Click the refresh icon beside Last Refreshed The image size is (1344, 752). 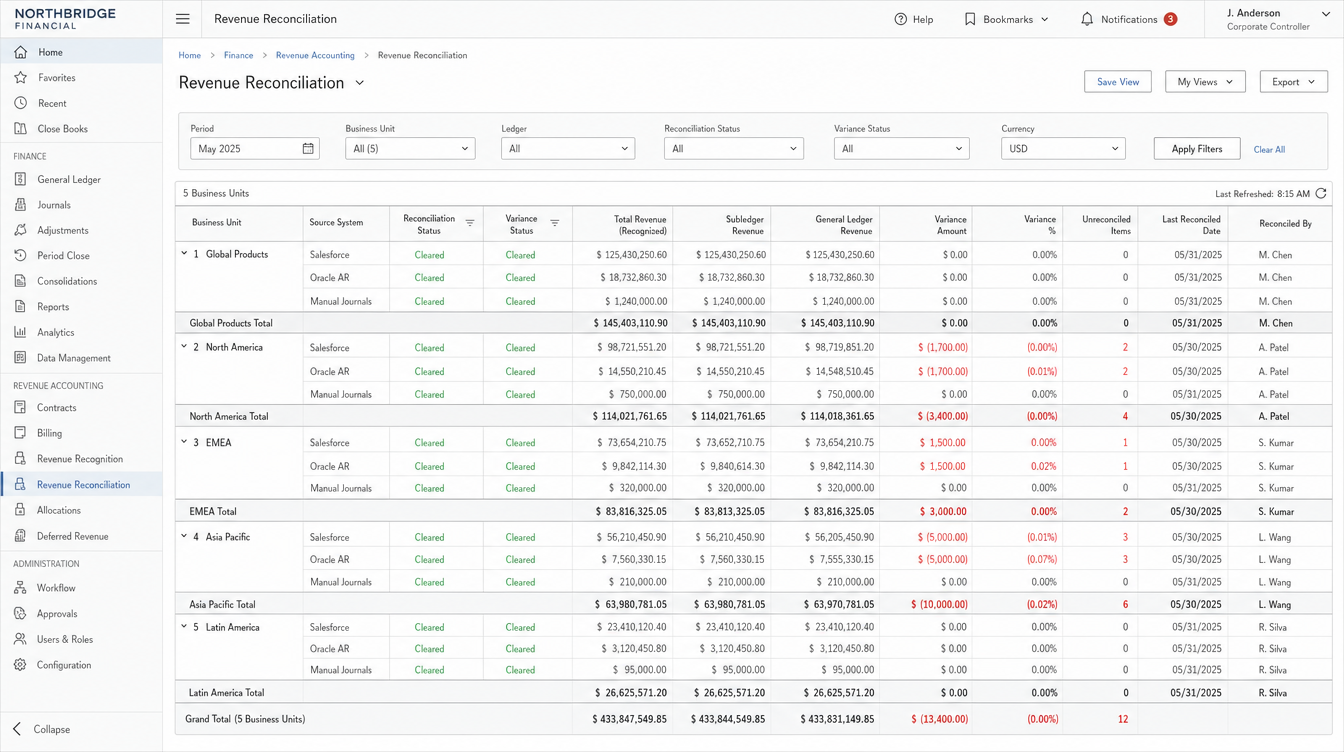tap(1321, 193)
